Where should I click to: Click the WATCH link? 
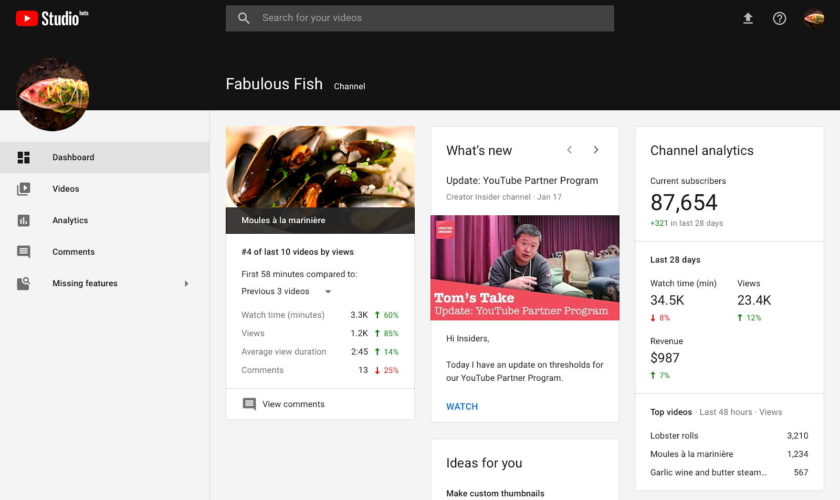click(462, 407)
